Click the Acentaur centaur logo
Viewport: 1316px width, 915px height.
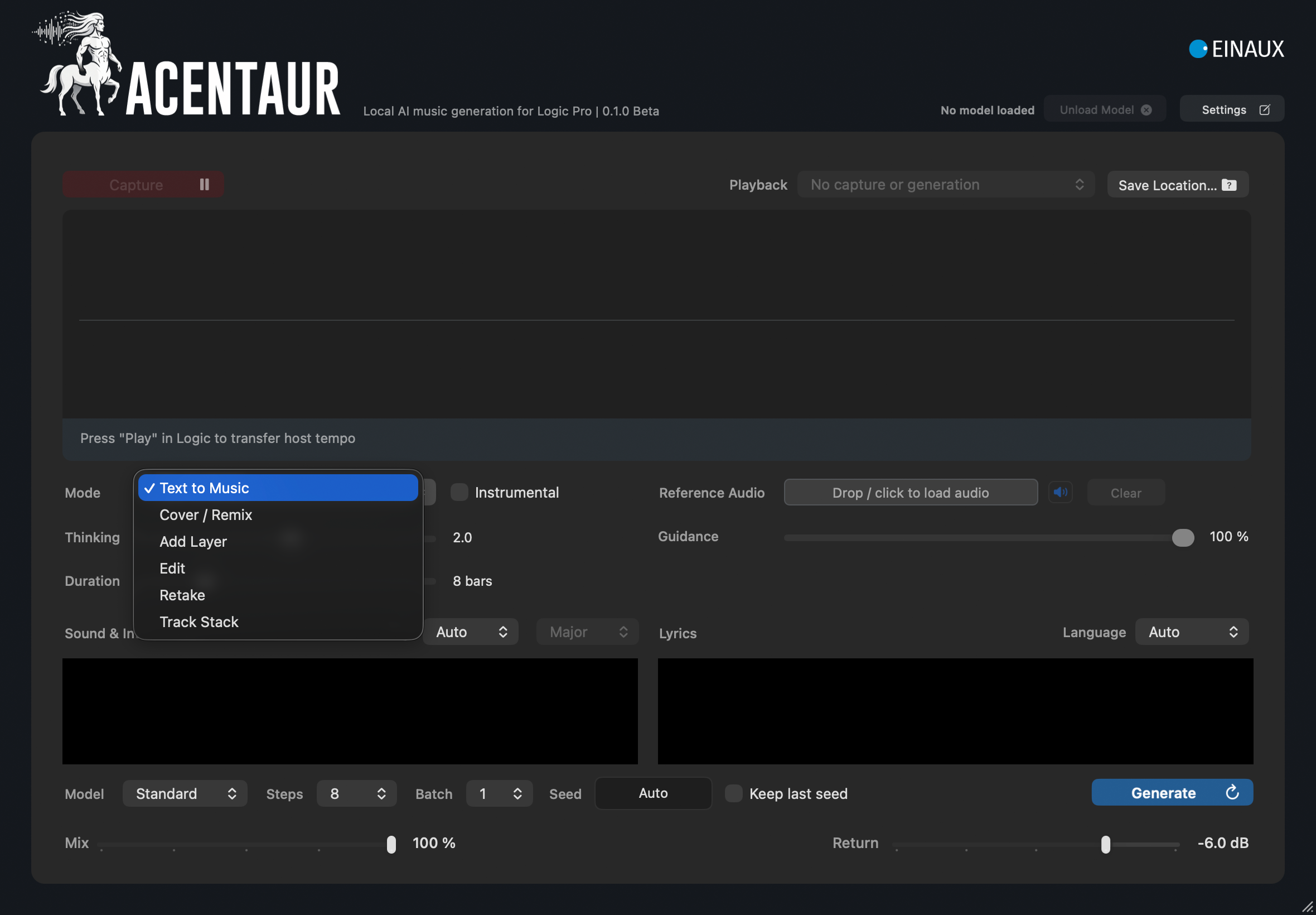tap(78, 63)
